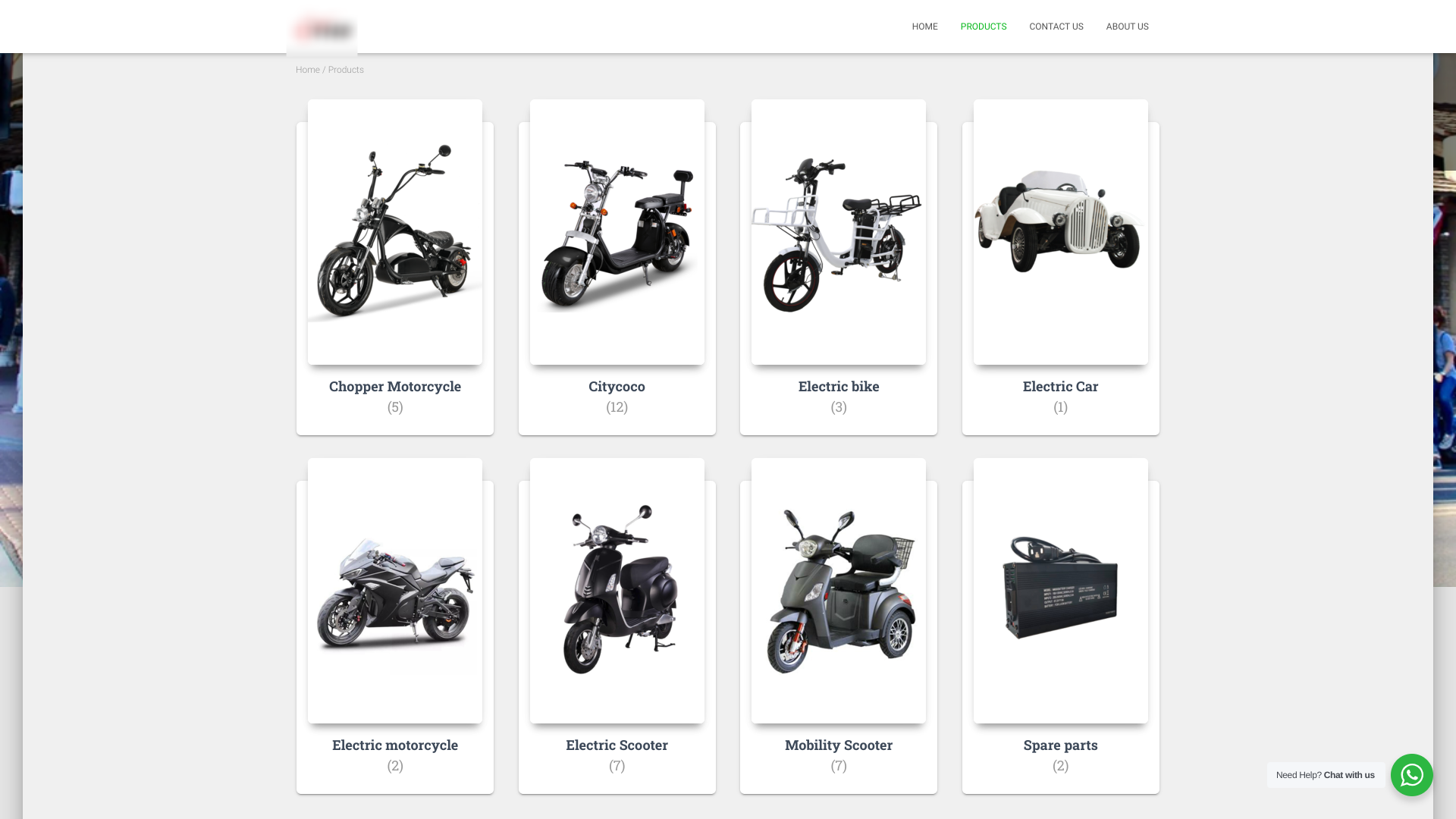Open the Electric Car product image

click(1061, 232)
